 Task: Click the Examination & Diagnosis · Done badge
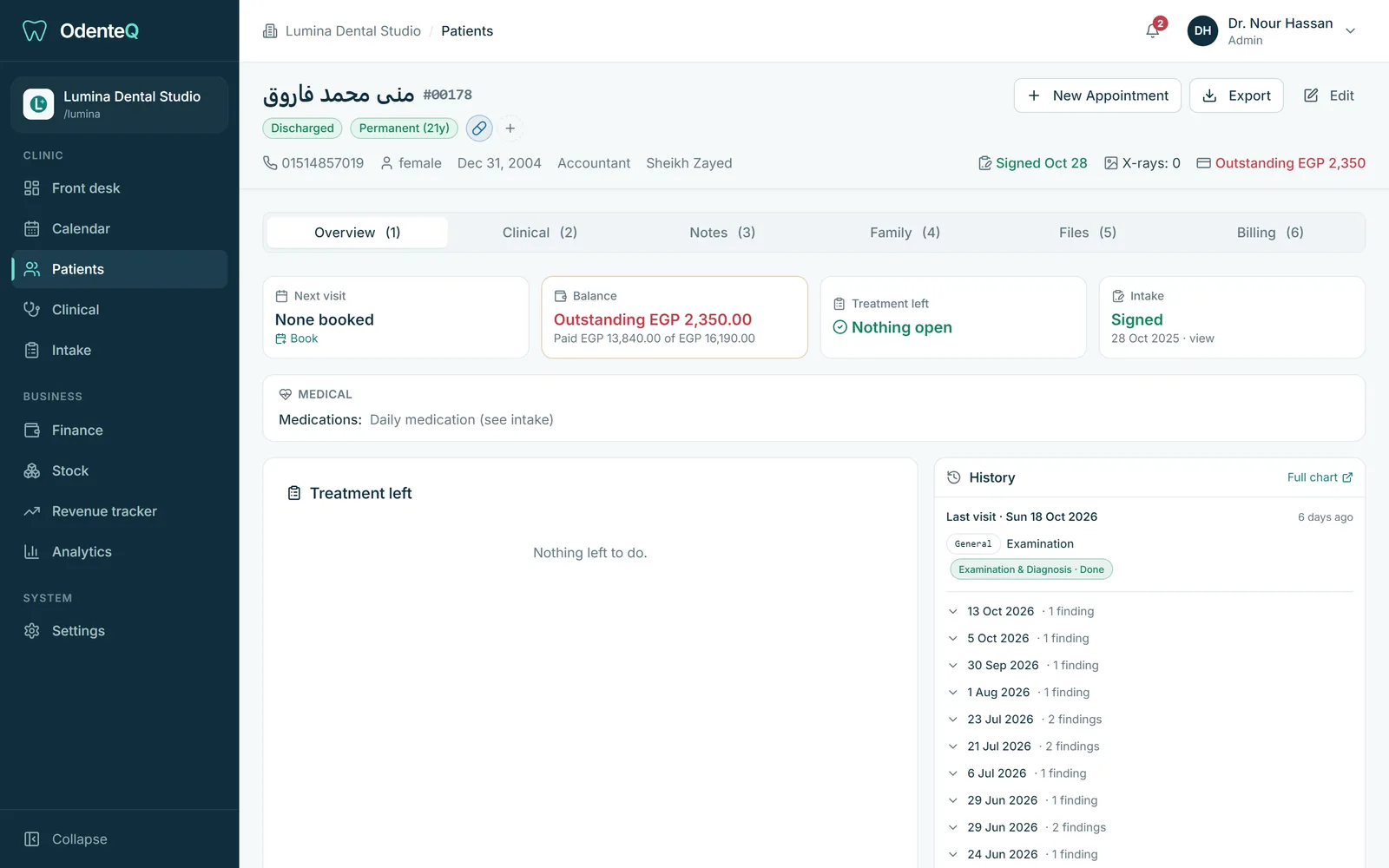point(1031,569)
